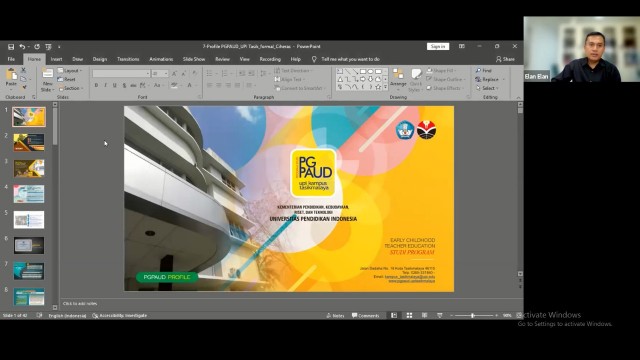Click the Decrease Font Size icon

184,74
